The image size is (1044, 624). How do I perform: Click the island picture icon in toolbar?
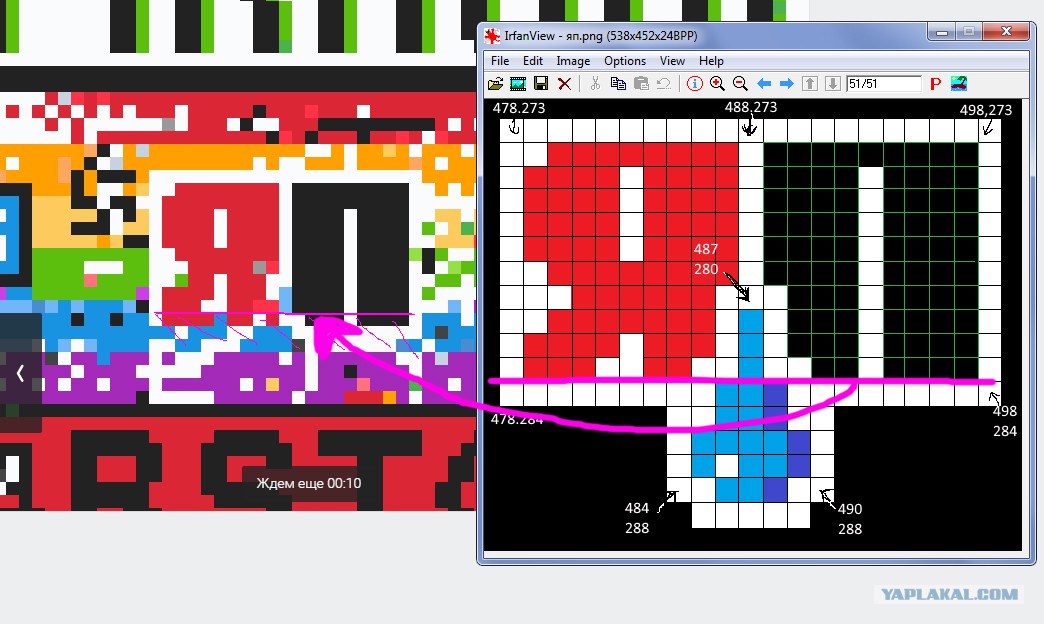pyautogui.click(x=959, y=83)
